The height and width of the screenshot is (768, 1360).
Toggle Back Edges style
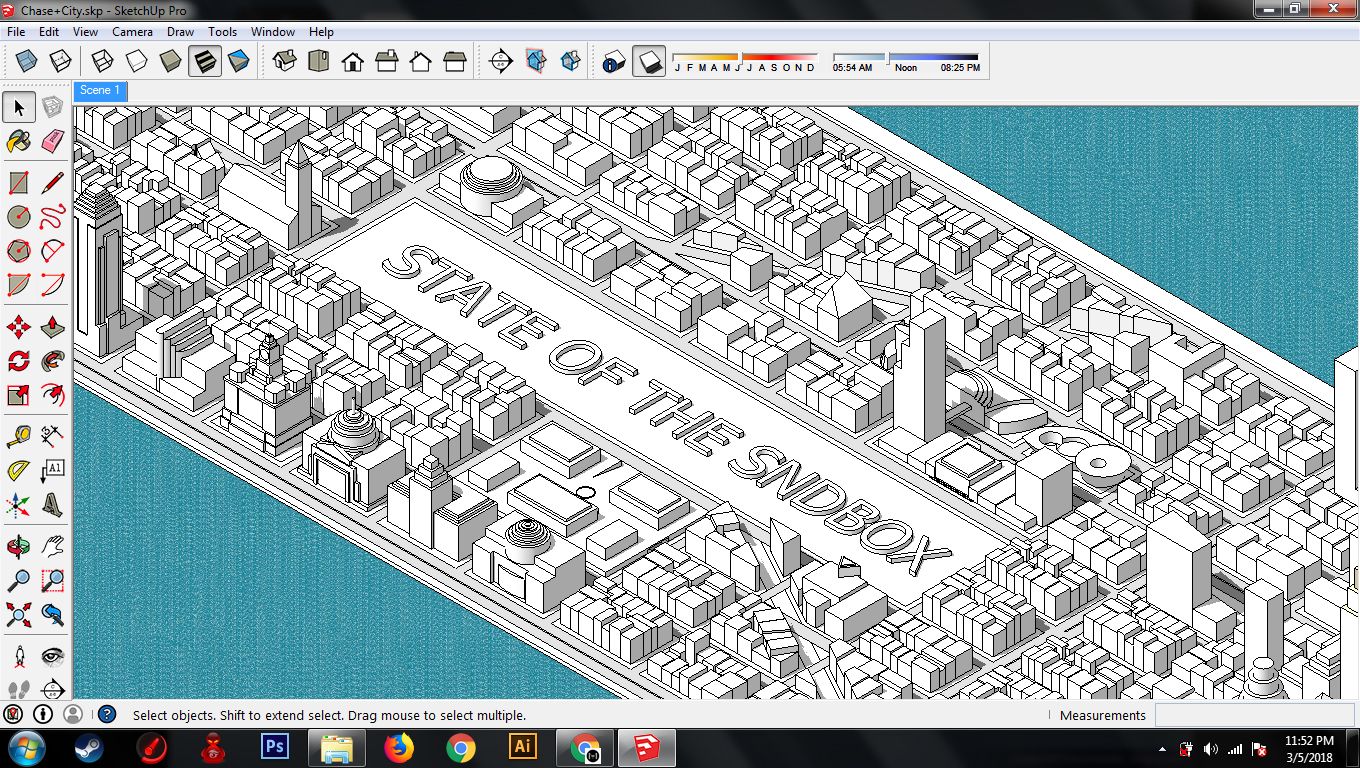[60, 62]
